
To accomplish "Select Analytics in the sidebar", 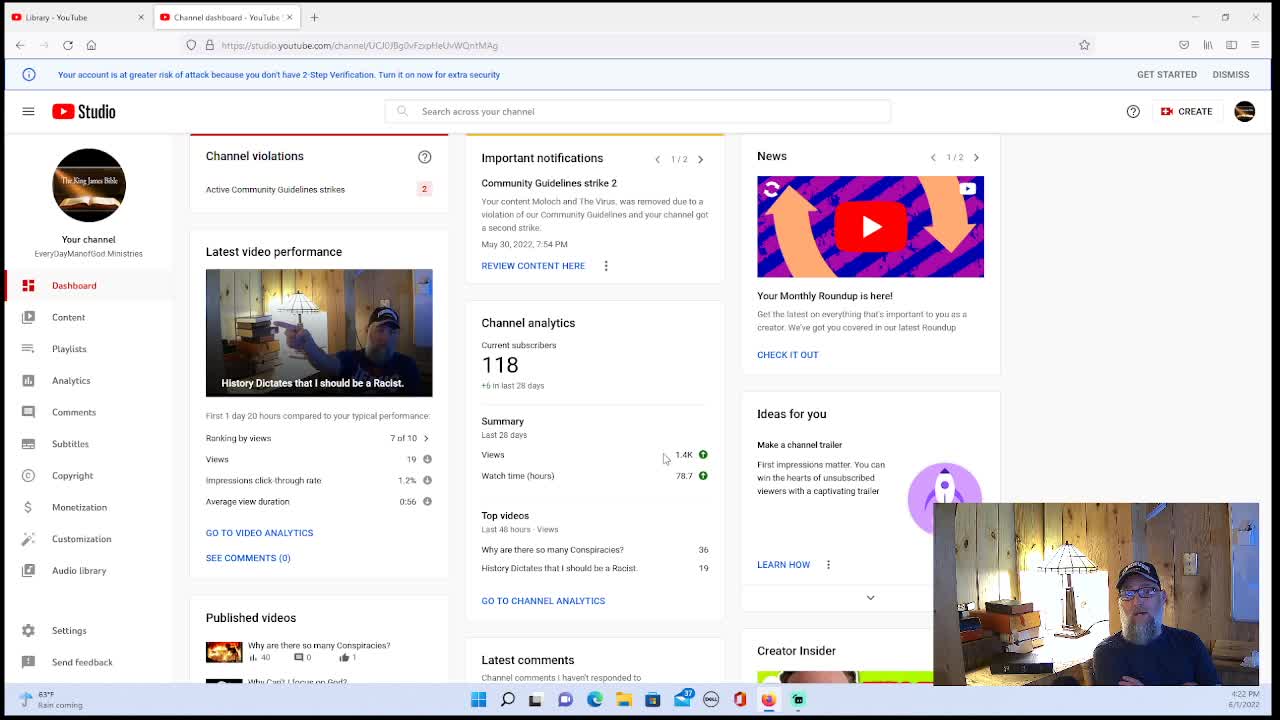I will [71, 380].
